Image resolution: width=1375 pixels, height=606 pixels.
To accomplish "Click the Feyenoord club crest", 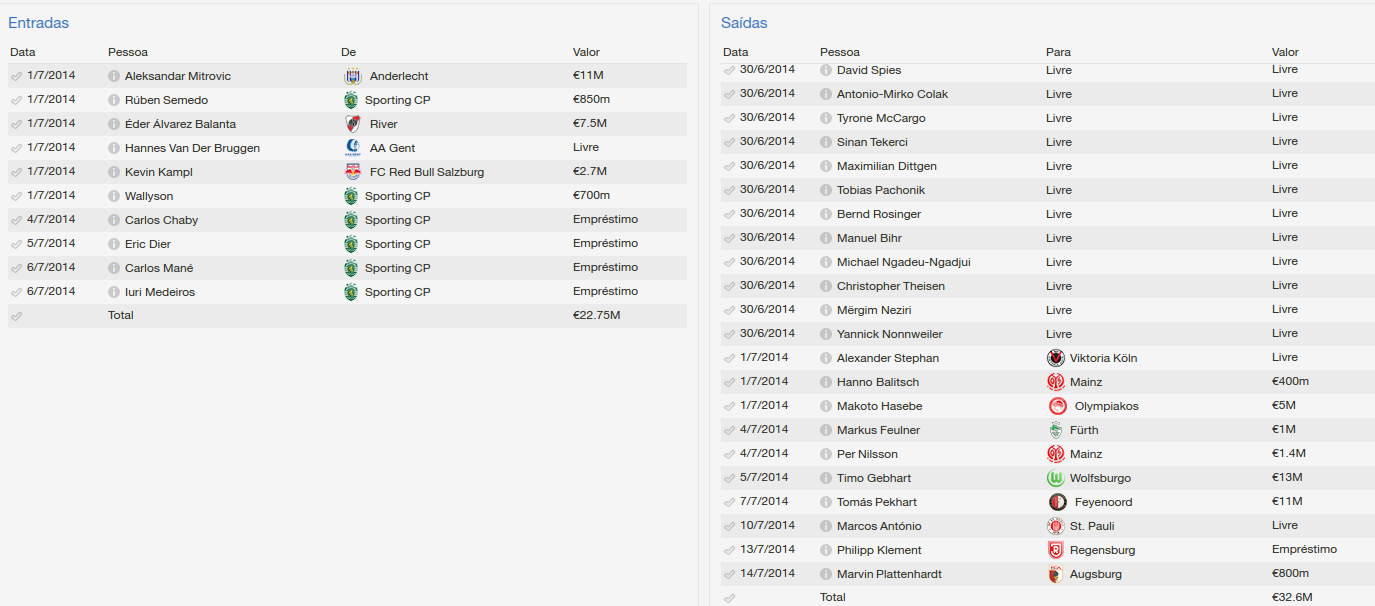I will 1057,502.
